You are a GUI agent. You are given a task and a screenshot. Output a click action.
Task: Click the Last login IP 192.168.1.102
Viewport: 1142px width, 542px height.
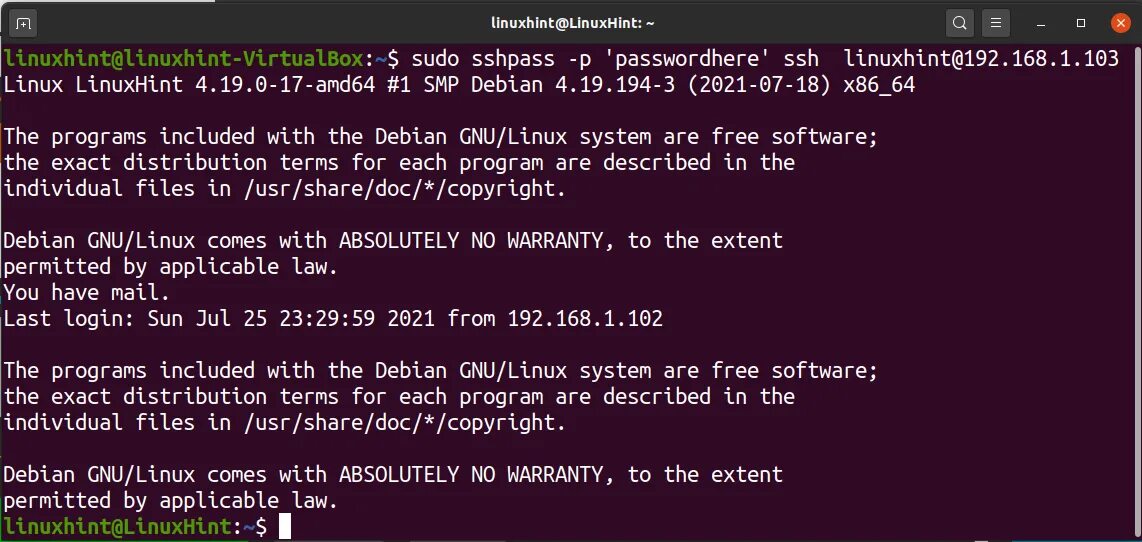(x=585, y=319)
